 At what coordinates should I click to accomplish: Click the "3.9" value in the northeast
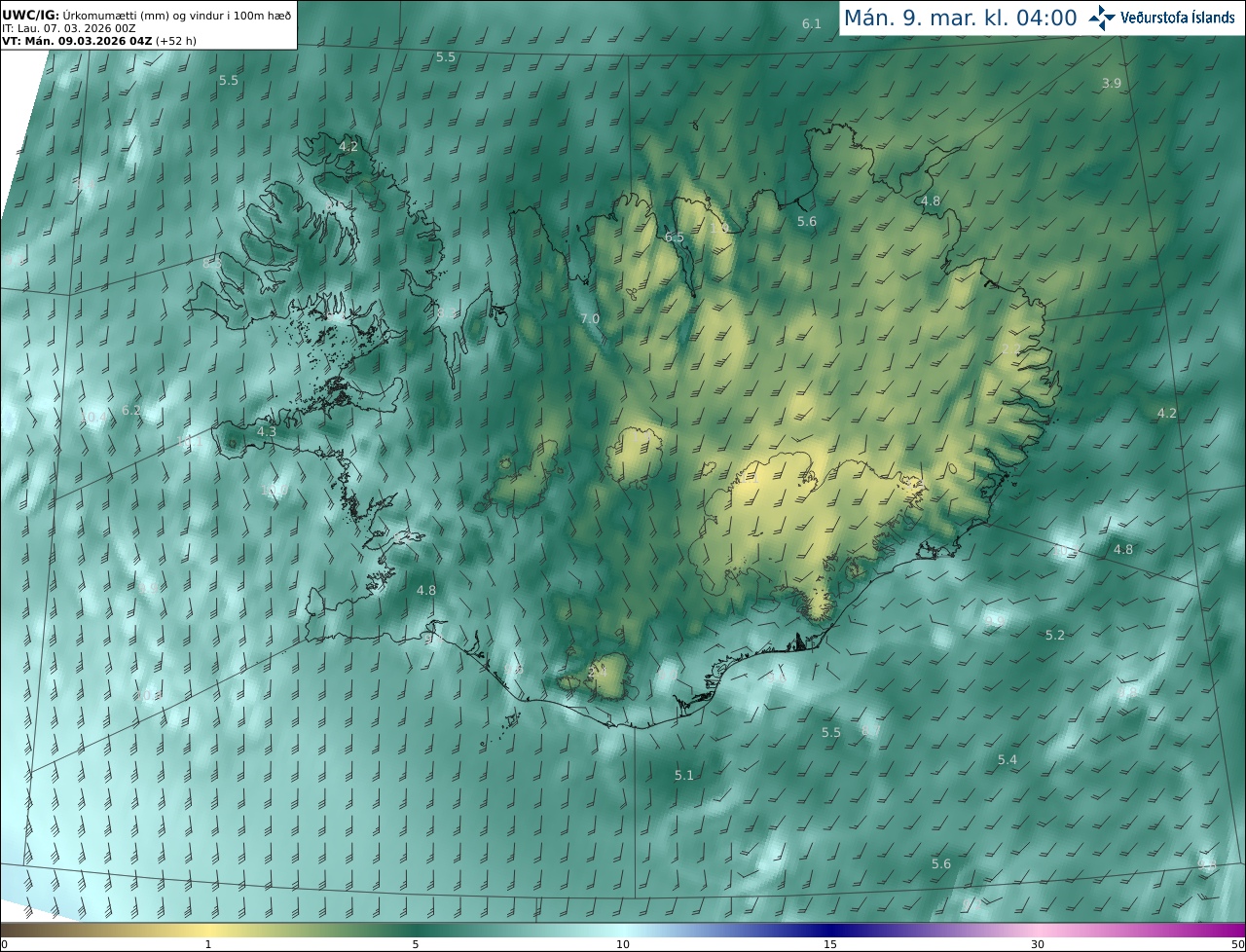pos(1112,84)
